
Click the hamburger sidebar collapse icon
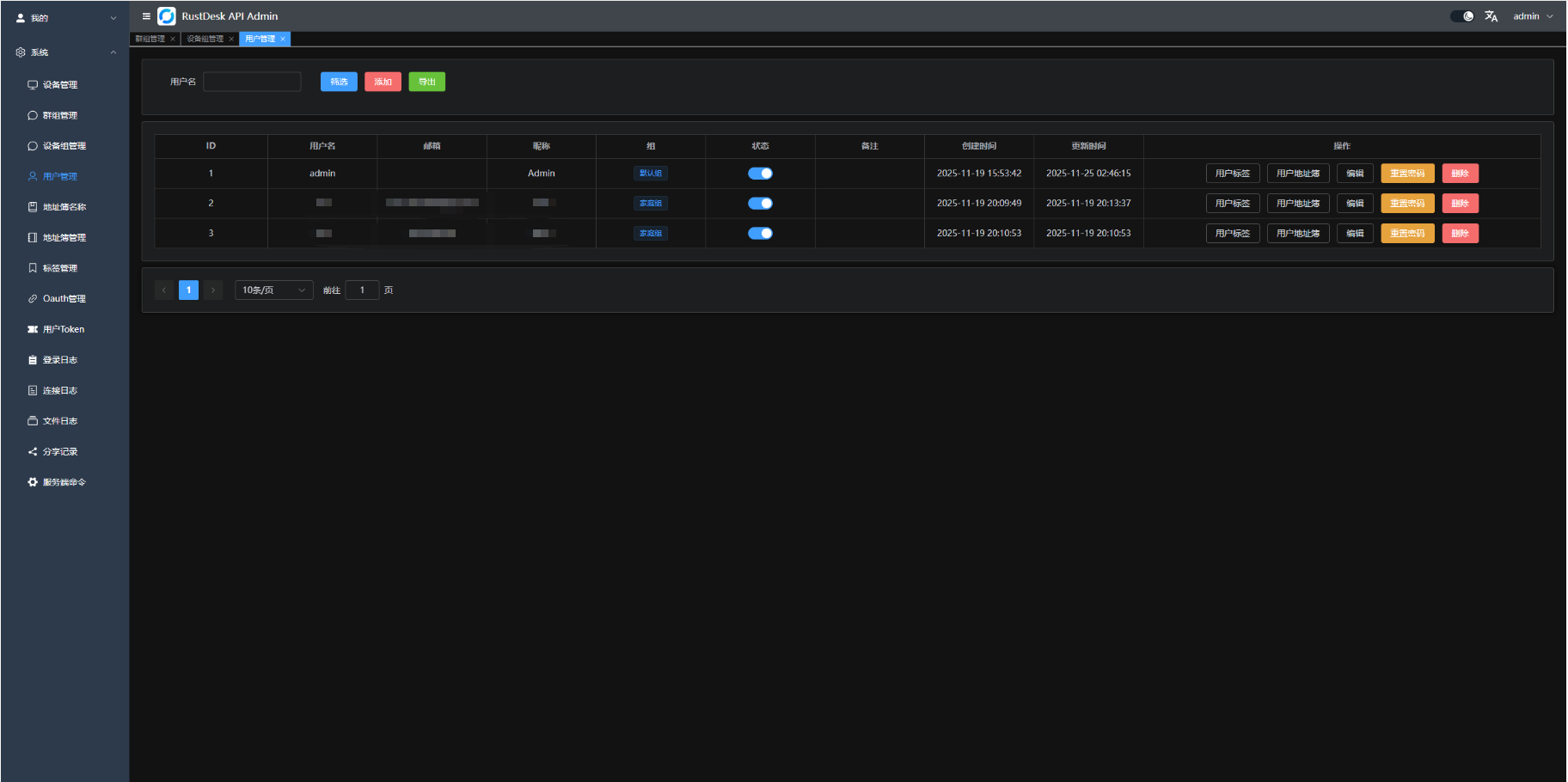[146, 16]
